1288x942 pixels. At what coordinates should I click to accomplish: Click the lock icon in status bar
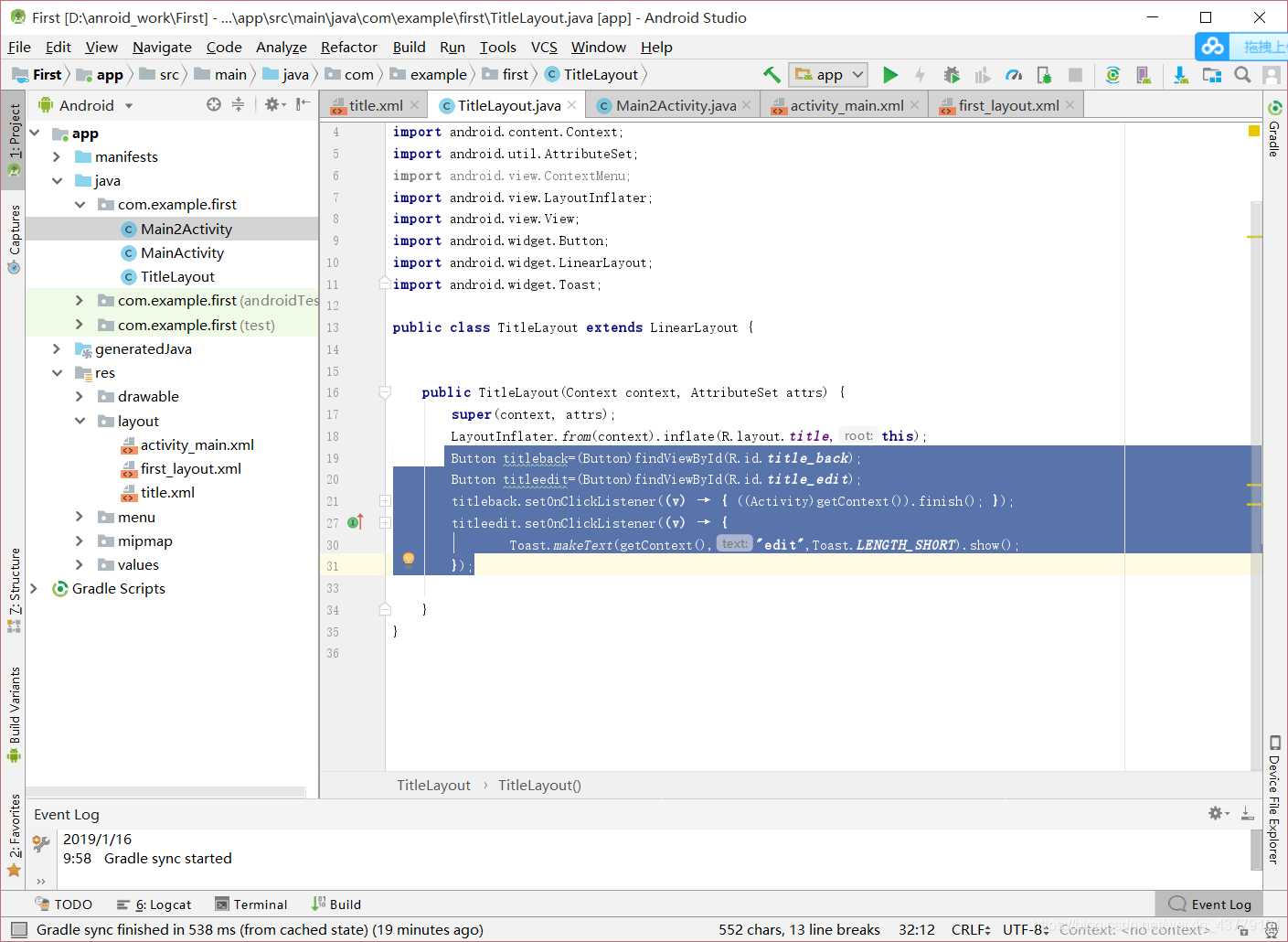click(x=1244, y=930)
